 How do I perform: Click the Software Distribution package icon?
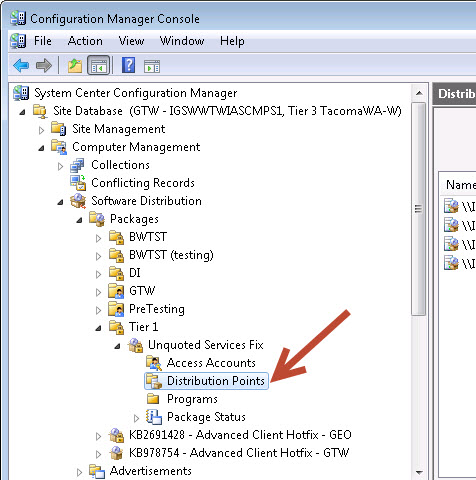(78, 201)
